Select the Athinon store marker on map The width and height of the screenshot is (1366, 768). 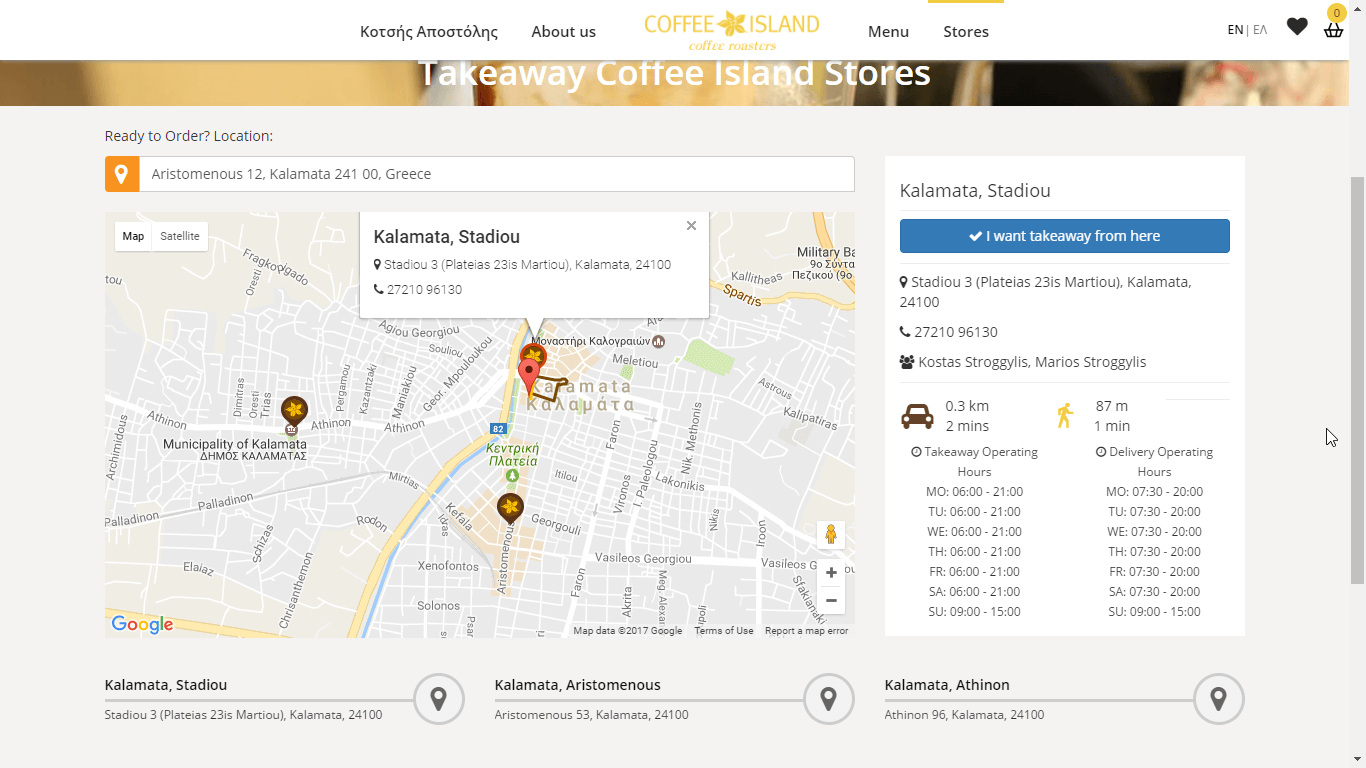294,411
